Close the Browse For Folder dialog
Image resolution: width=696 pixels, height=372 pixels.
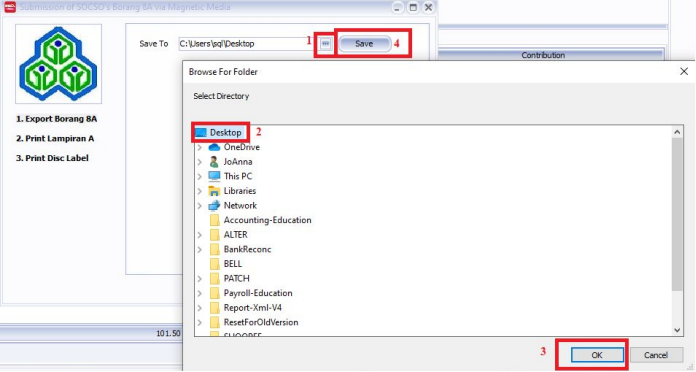click(684, 71)
